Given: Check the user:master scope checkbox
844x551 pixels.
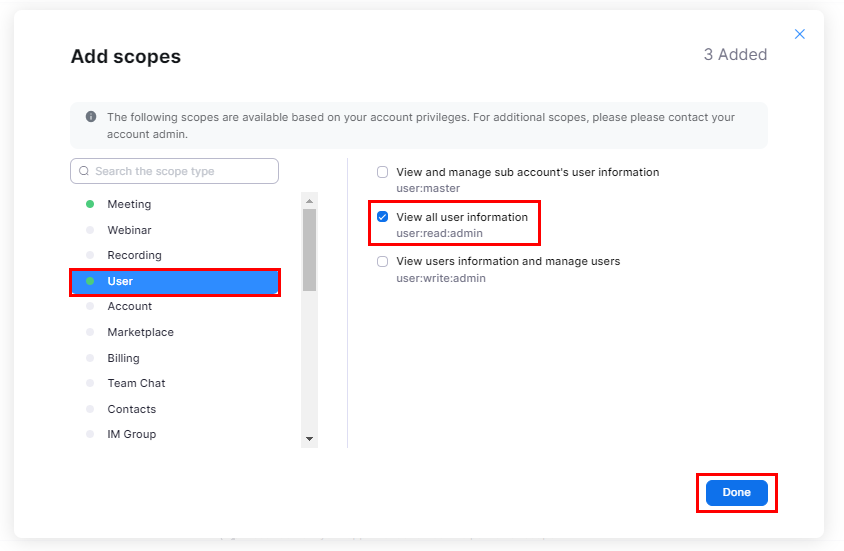Looking at the screenshot, I should (382, 172).
